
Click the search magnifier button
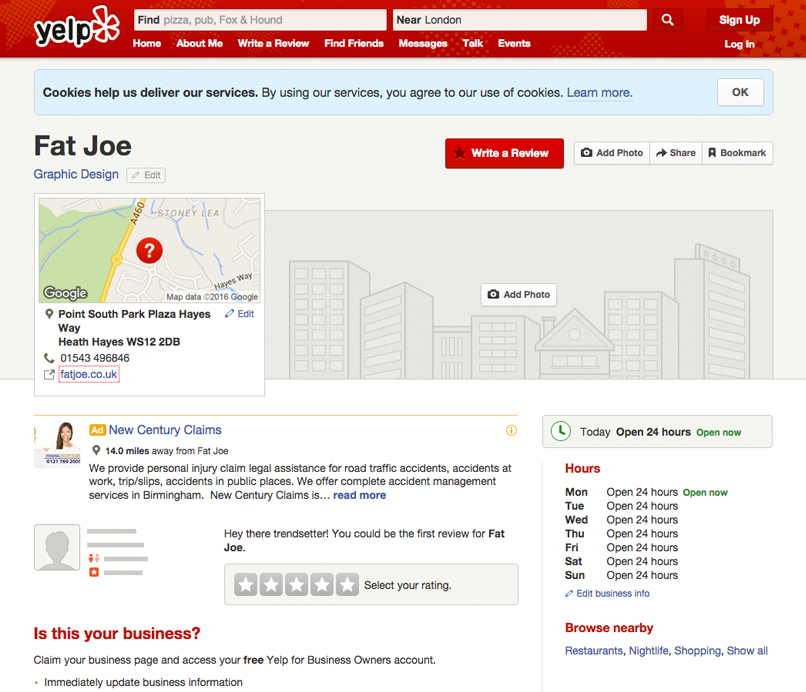[x=667, y=20]
